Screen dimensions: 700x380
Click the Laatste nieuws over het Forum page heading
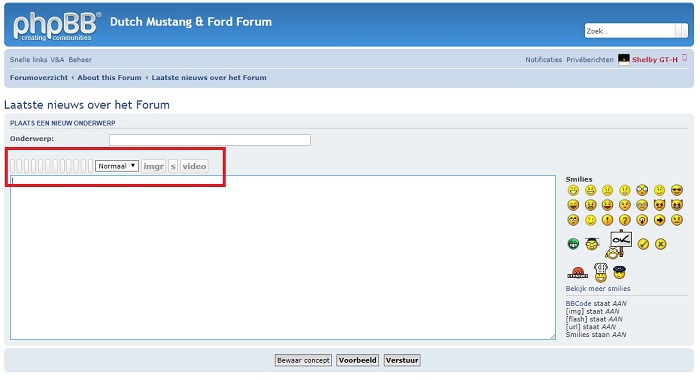[x=87, y=104]
